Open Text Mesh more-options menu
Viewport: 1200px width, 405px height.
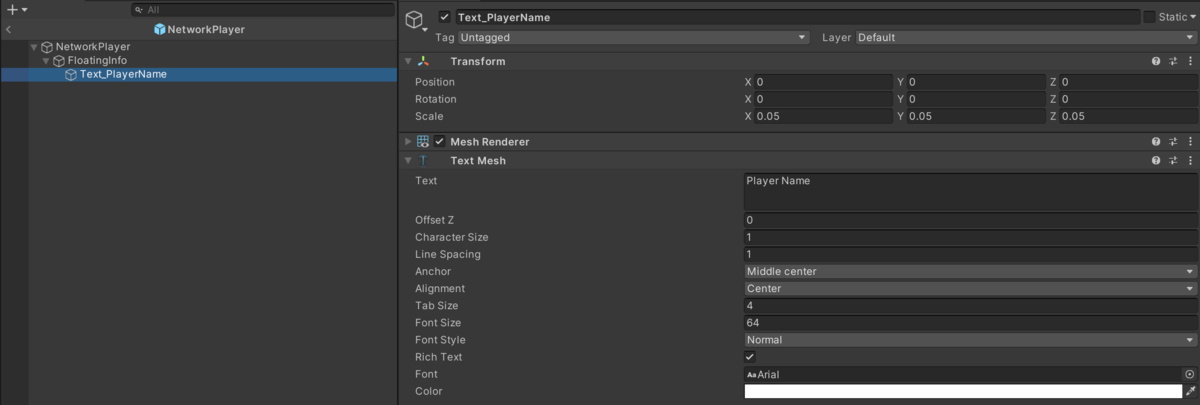(1190, 160)
